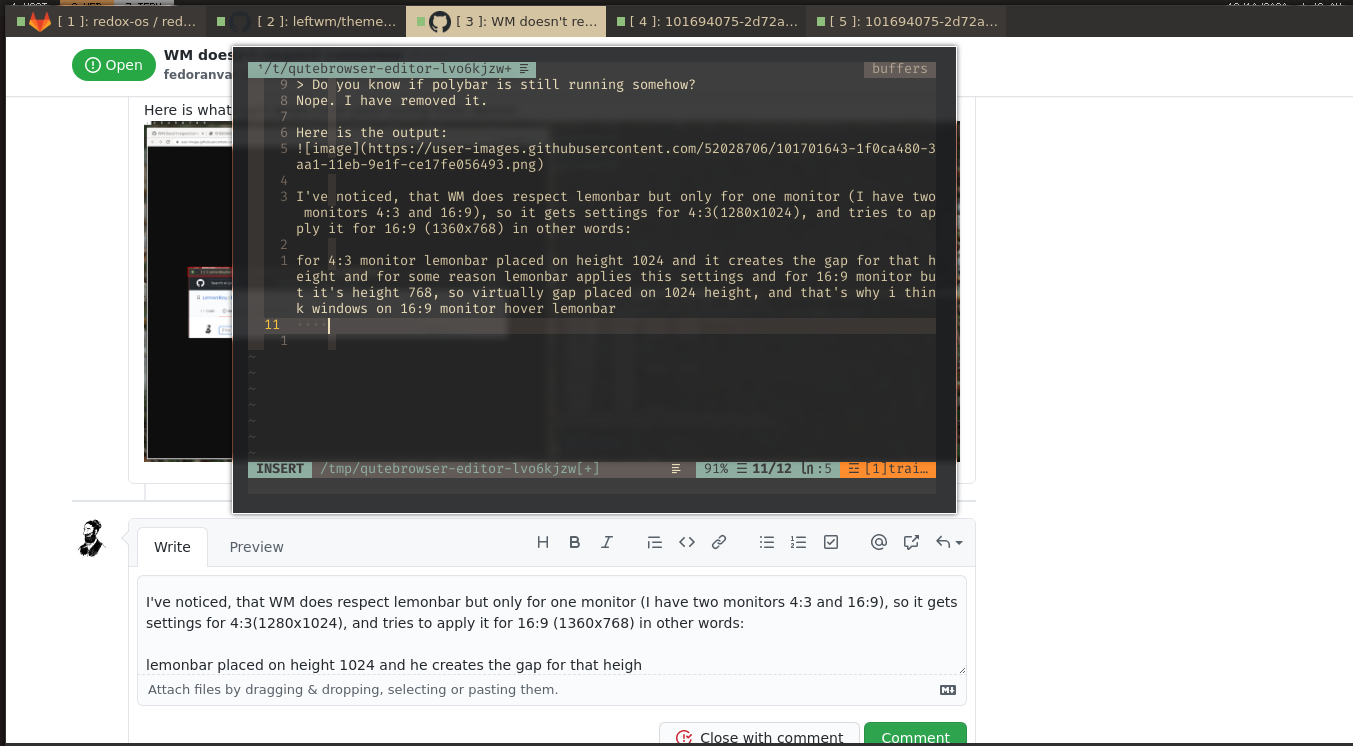Open the saved replies dropdown arrow

958,543
